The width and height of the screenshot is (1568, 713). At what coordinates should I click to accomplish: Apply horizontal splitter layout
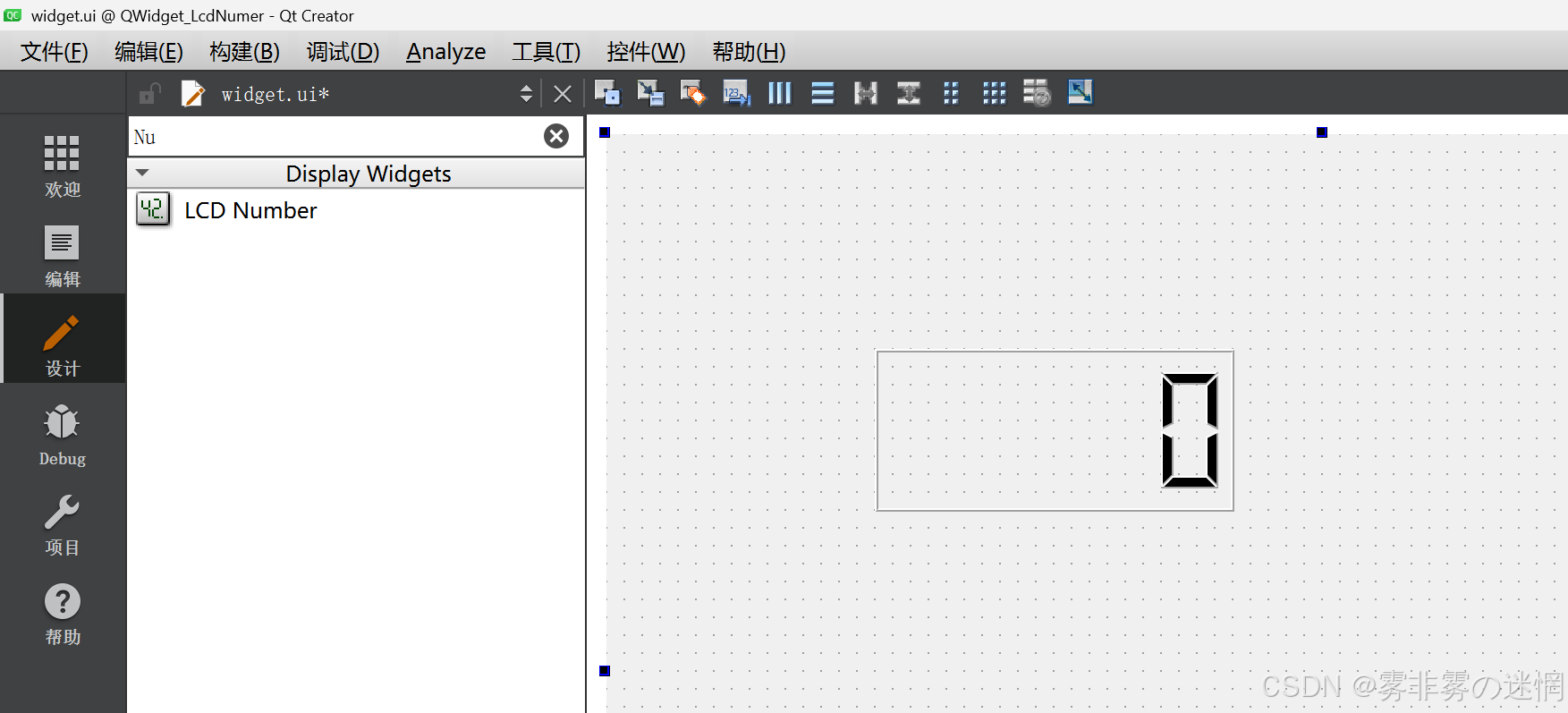coord(866,92)
